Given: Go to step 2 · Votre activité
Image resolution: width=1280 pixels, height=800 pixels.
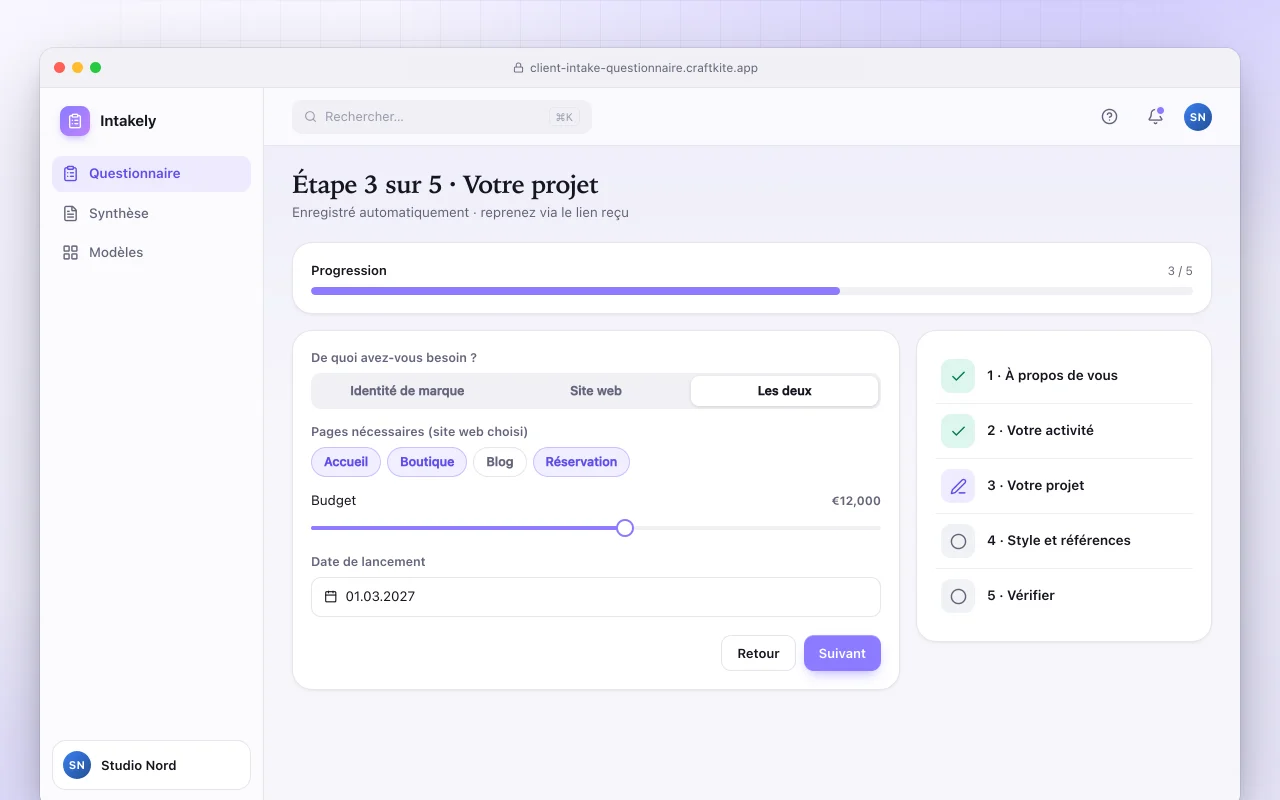Looking at the screenshot, I should pyautogui.click(x=1064, y=431).
